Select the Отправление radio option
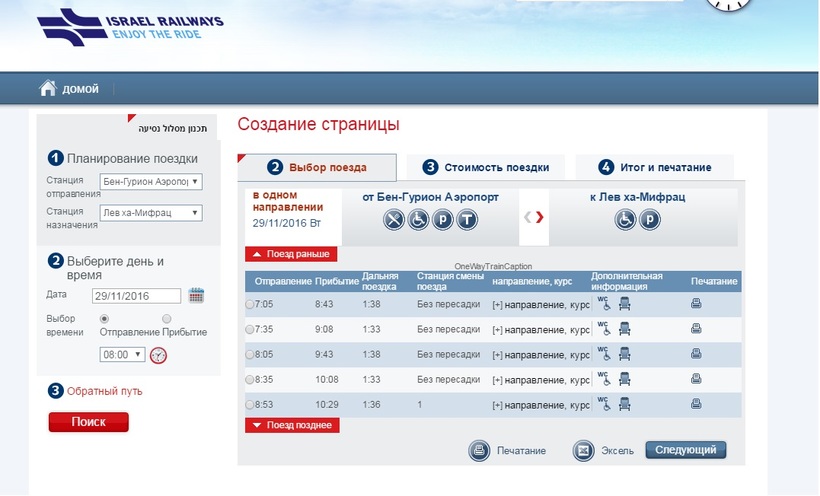The image size is (820, 496). 104,319
